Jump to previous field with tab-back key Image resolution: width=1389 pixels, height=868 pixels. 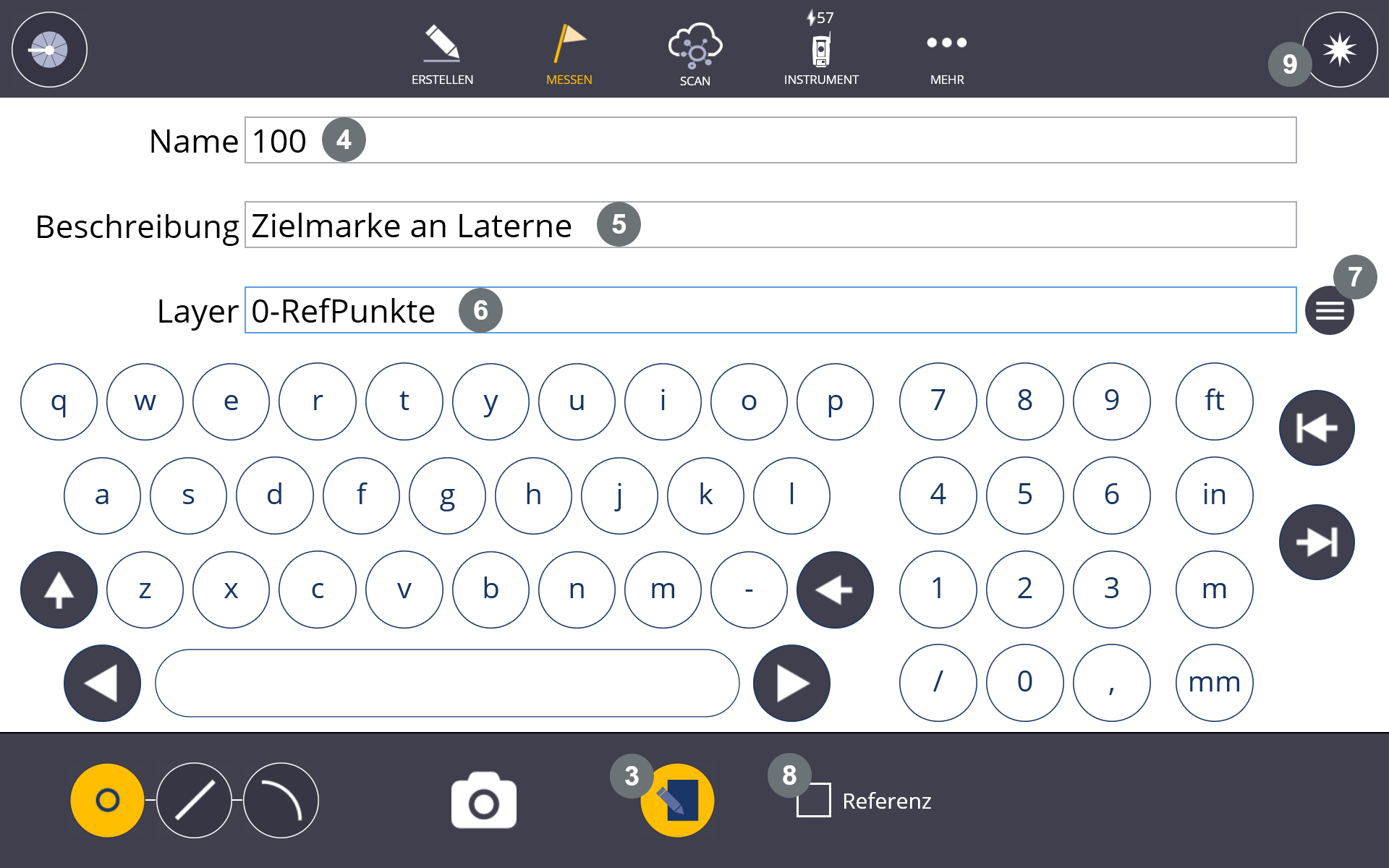[1316, 427]
